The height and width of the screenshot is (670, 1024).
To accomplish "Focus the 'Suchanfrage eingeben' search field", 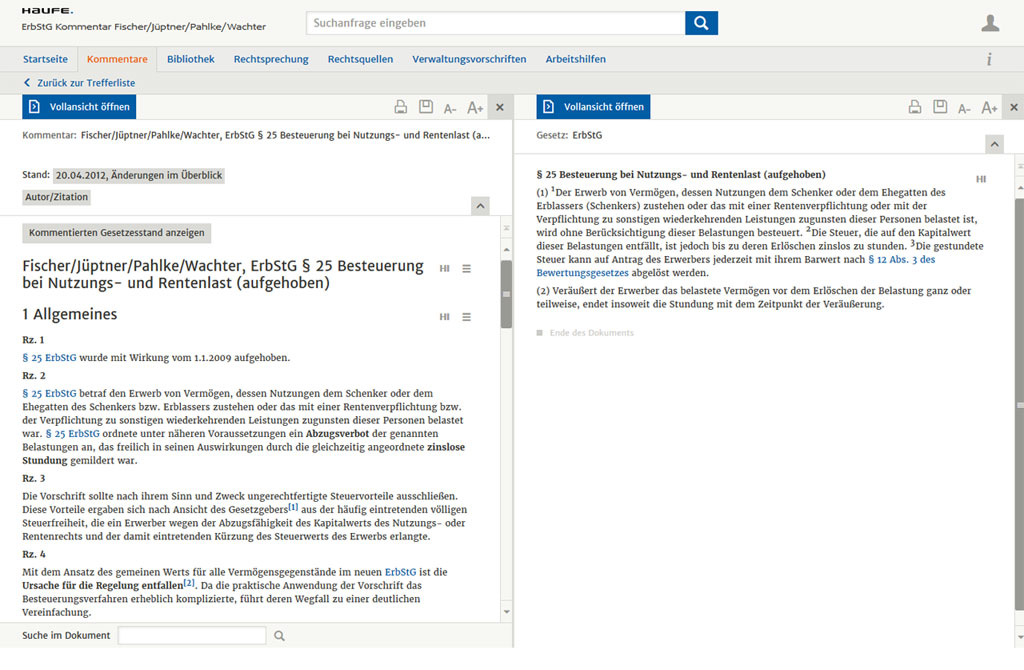I will [x=495, y=23].
